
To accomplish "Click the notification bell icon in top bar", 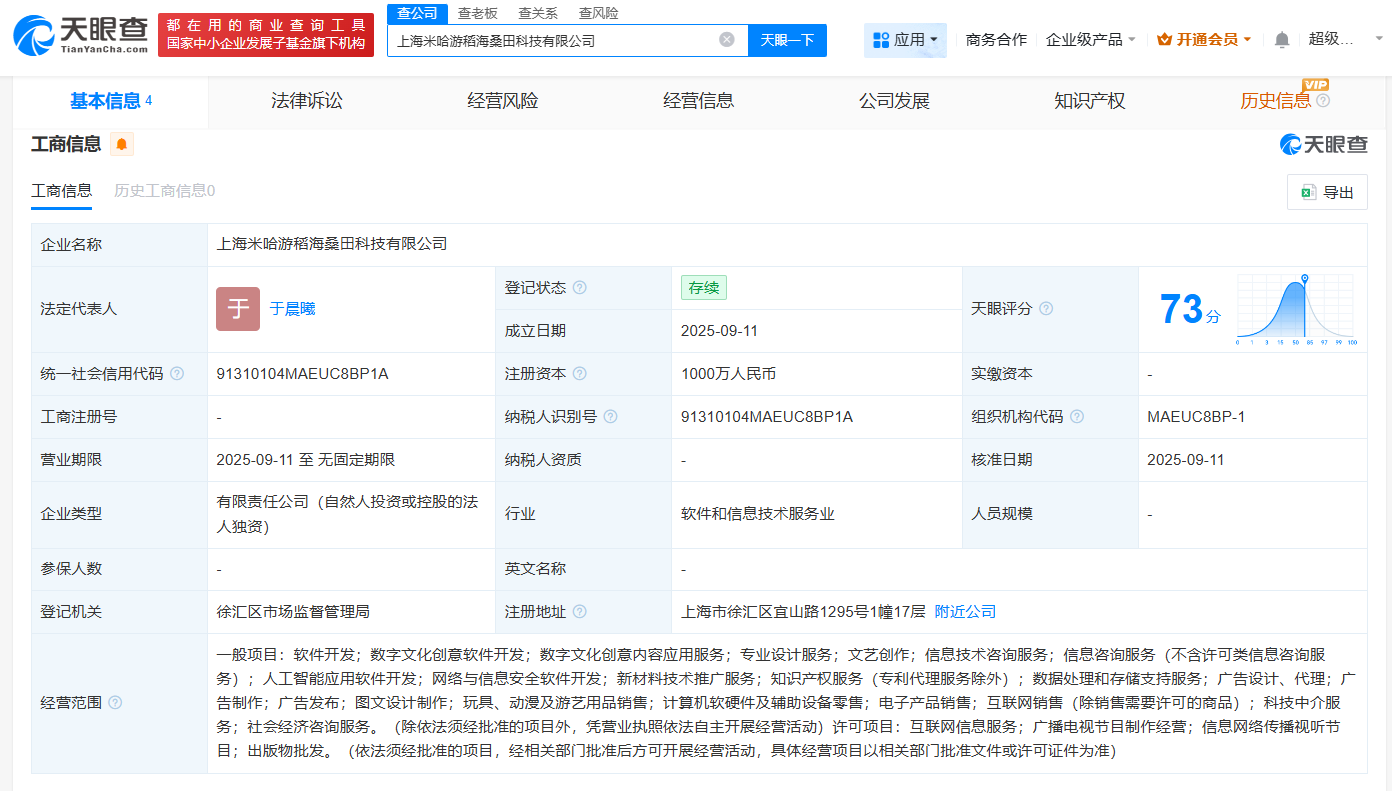I will coord(1281,37).
